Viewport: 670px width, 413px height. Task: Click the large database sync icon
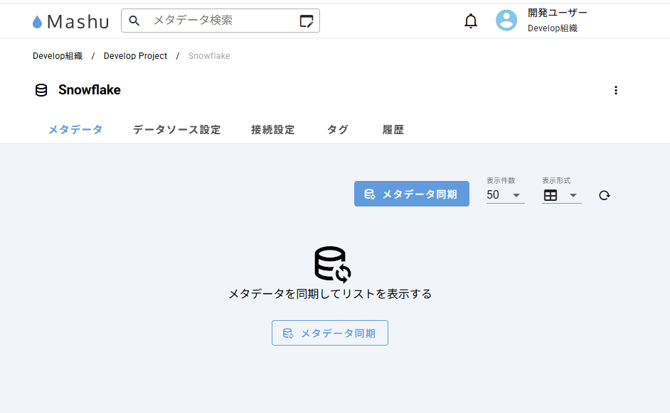click(x=332, y=264)
